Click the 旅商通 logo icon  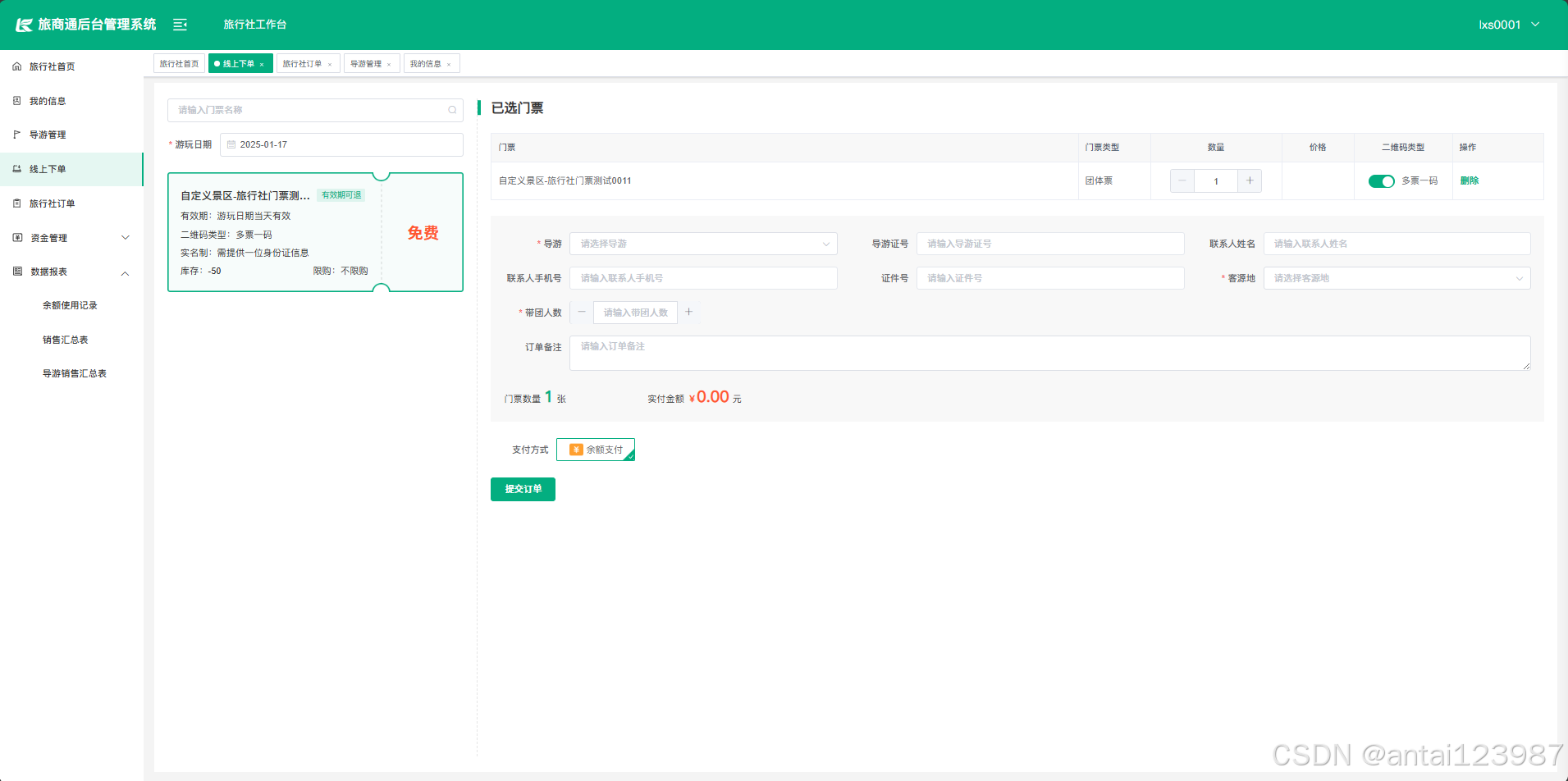click(x=25, y=25)
